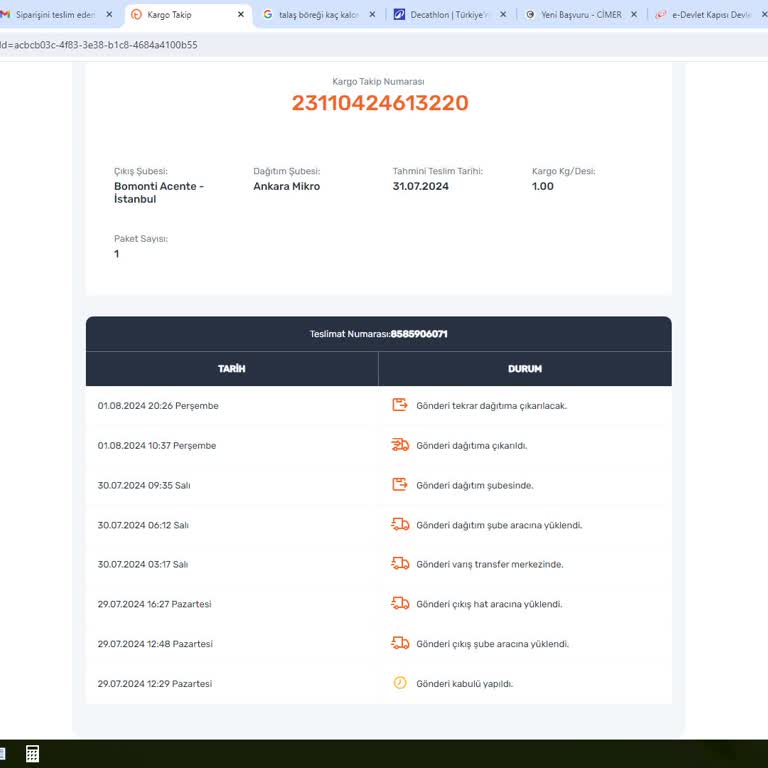This screenshot has height=768, width=768.
Task: Click the 'TARİH' column header
Action: coord(231,369)
